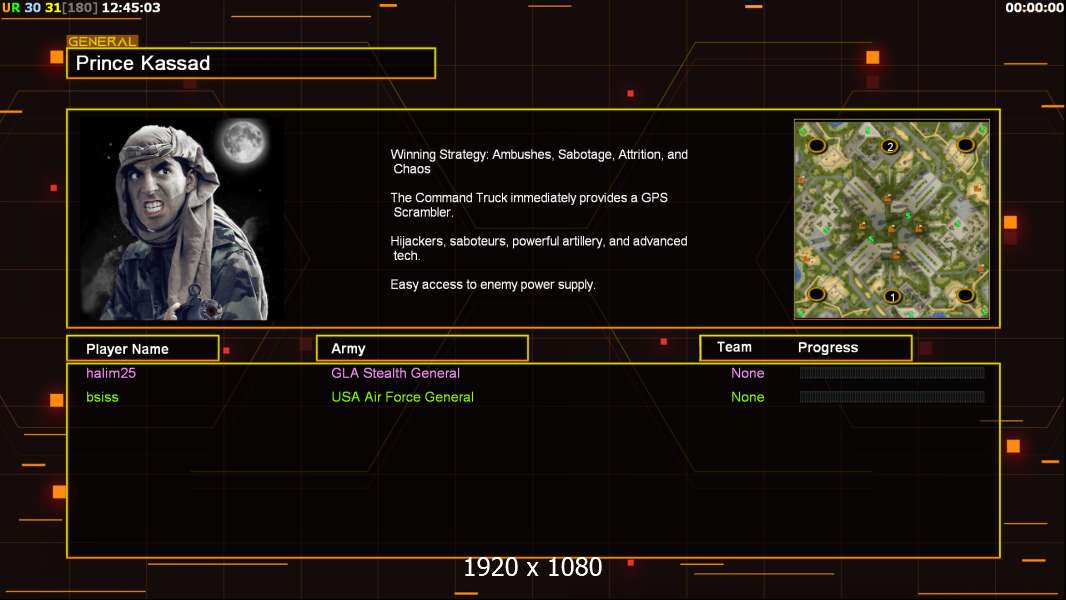Select start position 1 on the map

click(893, 297)
